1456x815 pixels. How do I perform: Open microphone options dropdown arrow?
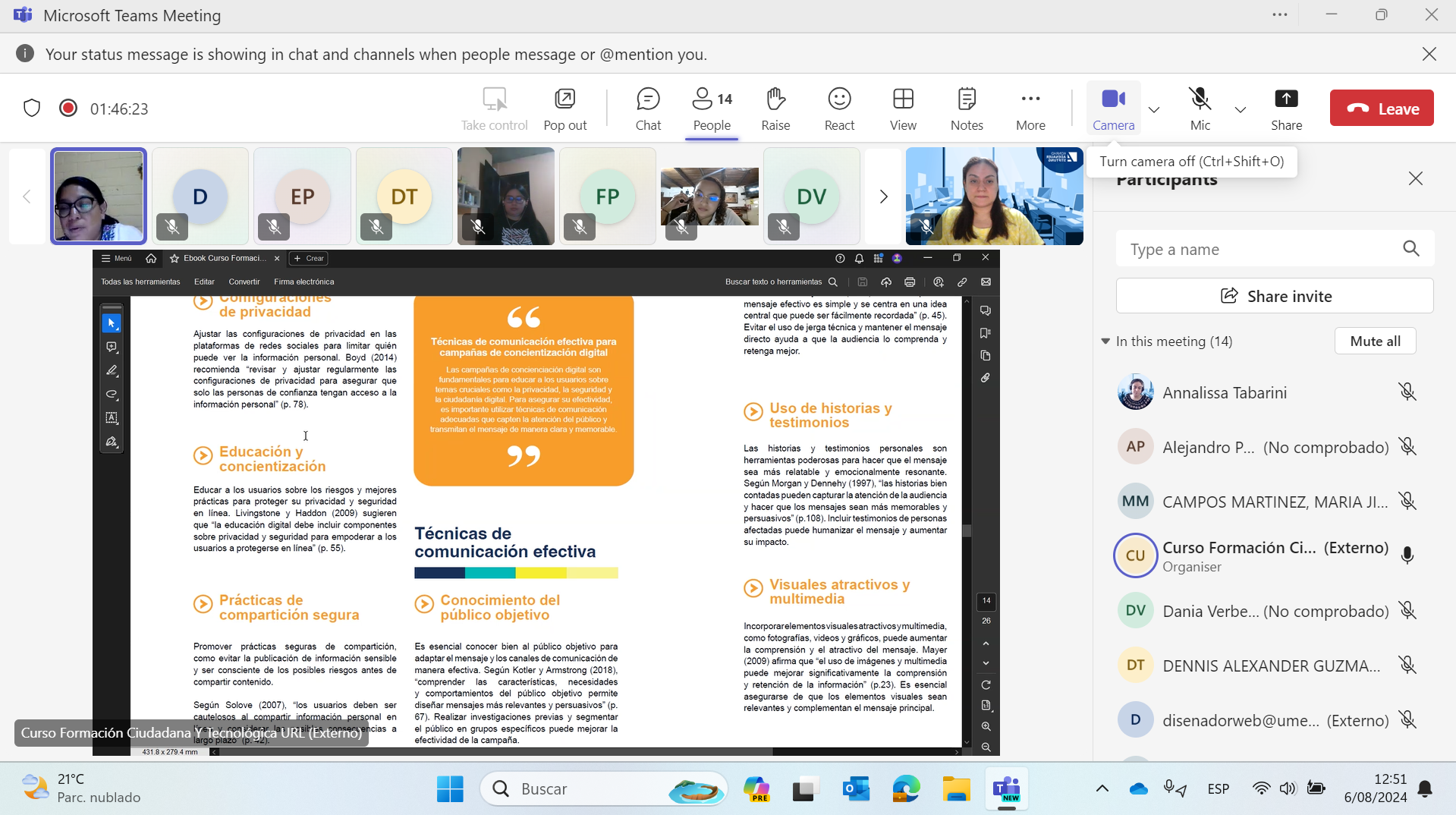pos(1241,109)
